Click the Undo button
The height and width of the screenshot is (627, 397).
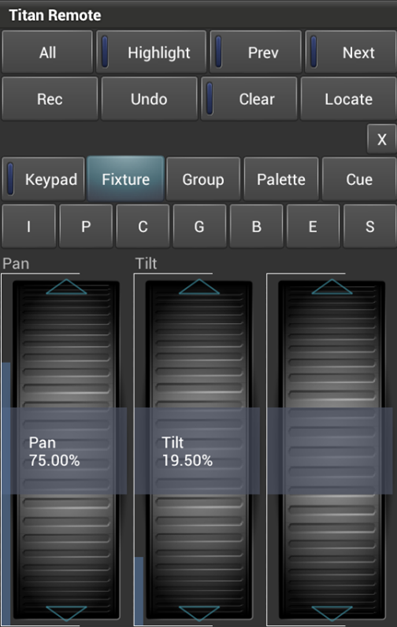[x=149, y=99]
